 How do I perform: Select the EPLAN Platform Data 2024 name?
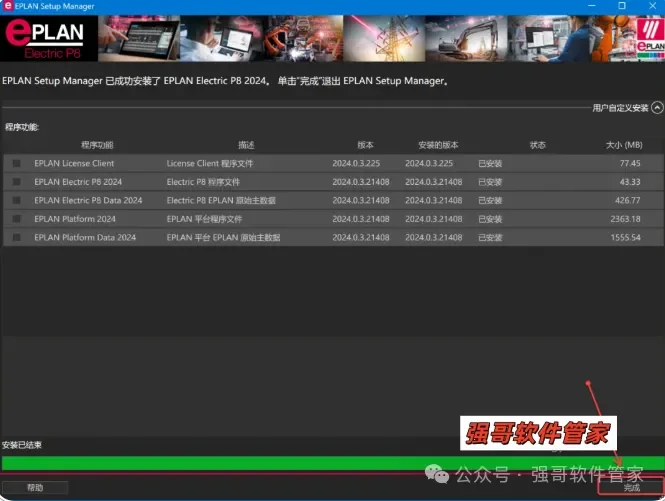pyautogui.click(x=85, y=238)
